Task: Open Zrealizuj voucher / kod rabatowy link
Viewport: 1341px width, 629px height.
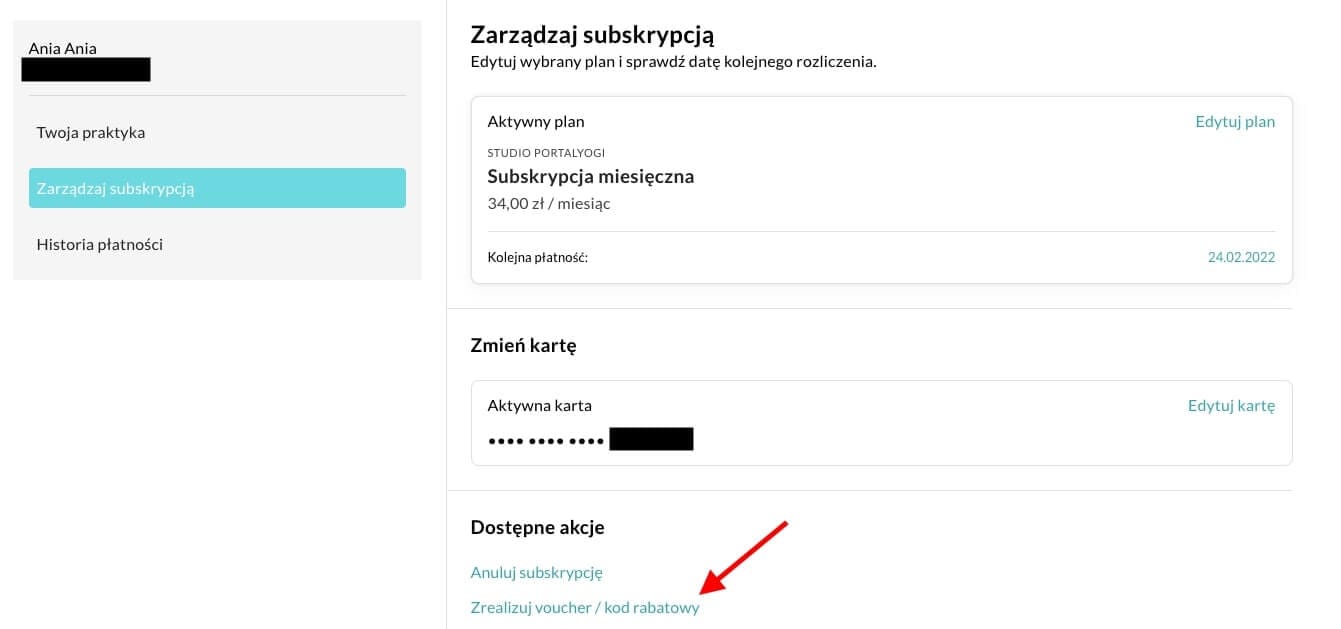Action: 585,607
